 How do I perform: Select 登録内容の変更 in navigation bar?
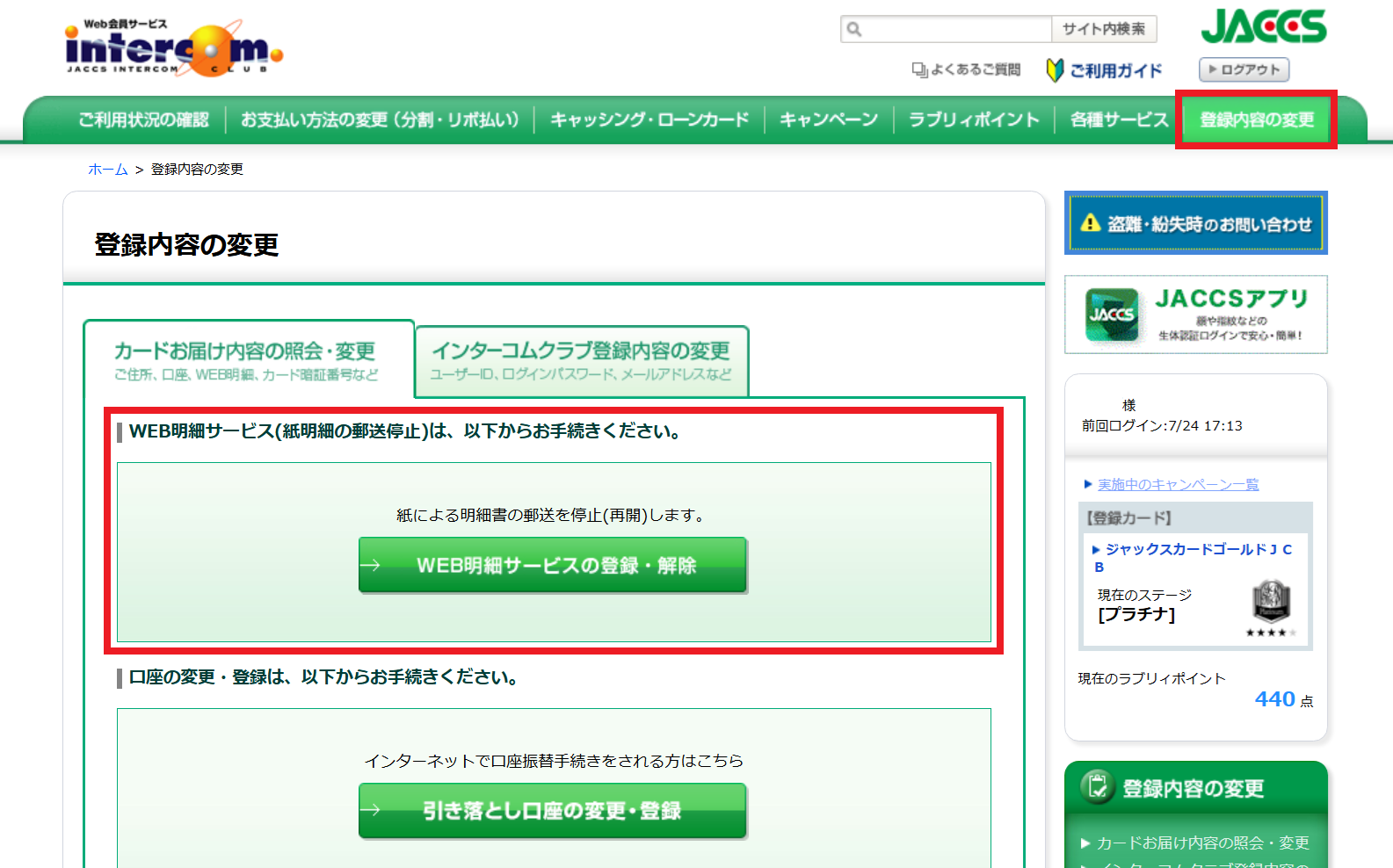(1257, 119)
